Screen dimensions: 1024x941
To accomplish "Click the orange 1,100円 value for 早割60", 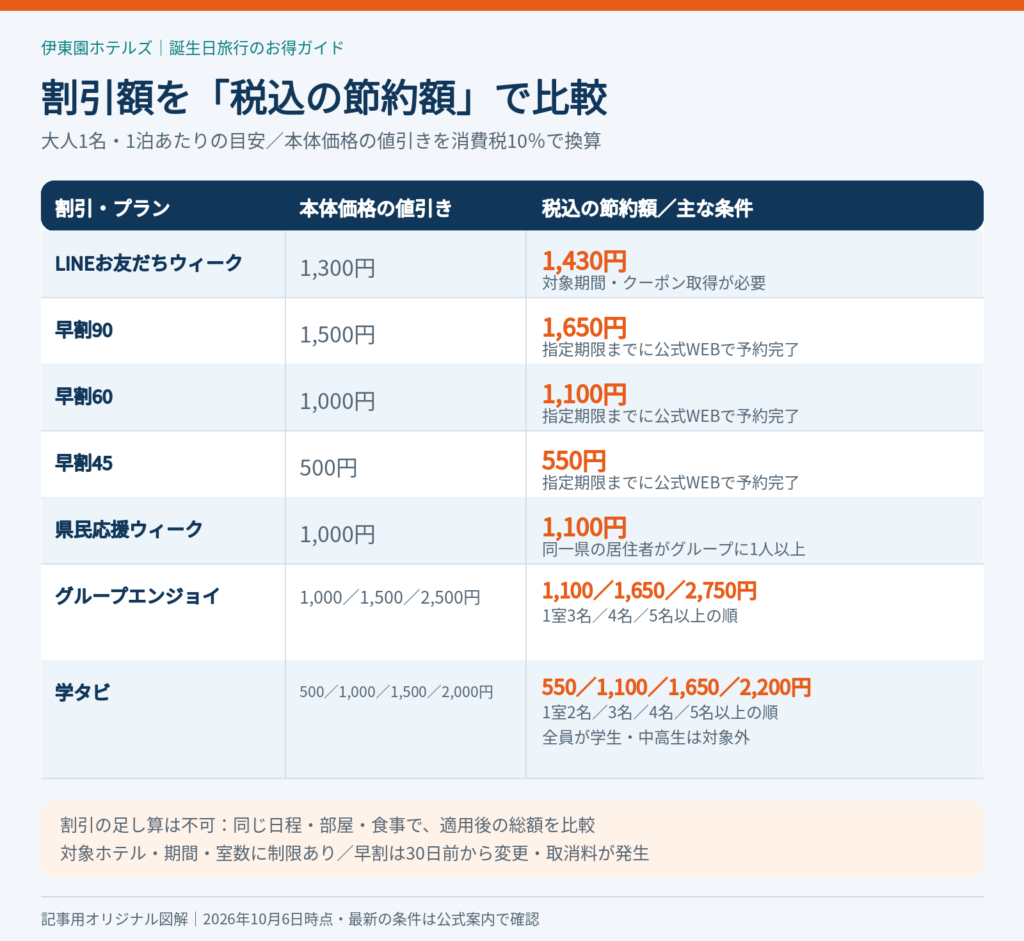I will (584, 394).
